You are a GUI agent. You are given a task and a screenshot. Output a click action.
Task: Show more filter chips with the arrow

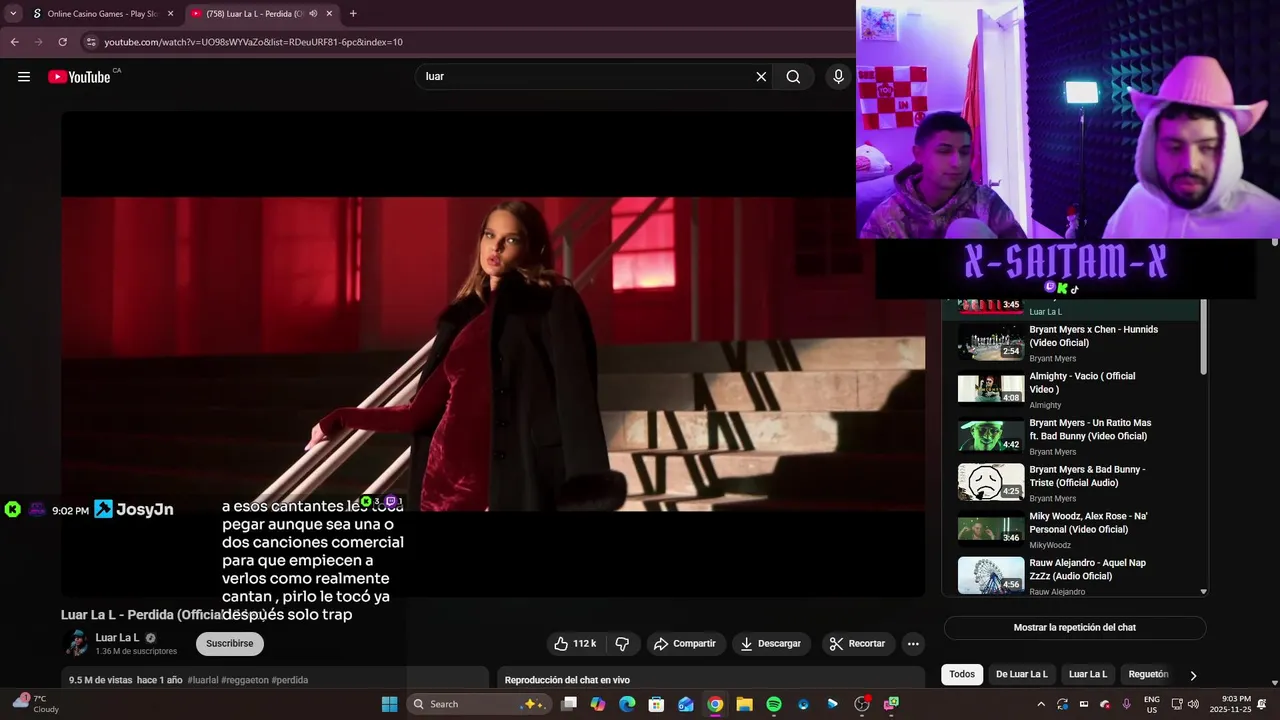pyautogui.click(x=1193, y=675)
